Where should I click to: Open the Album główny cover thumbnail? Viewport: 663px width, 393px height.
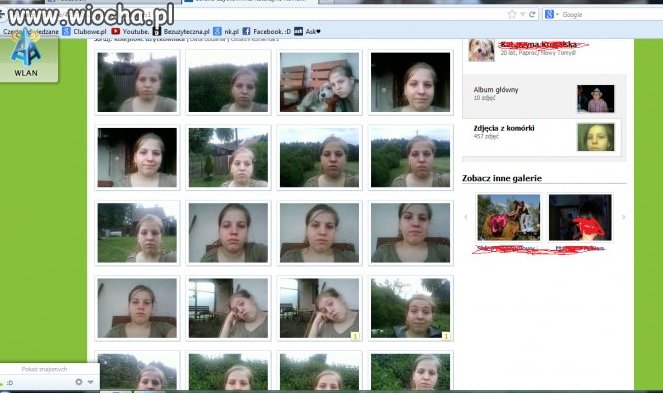[x=595, y=99]
